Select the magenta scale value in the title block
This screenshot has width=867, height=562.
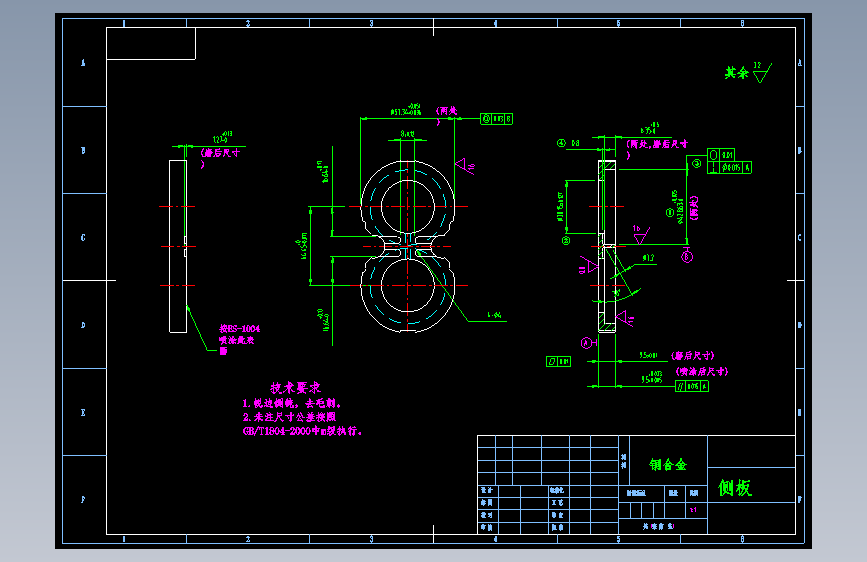[x=694, y=509]
